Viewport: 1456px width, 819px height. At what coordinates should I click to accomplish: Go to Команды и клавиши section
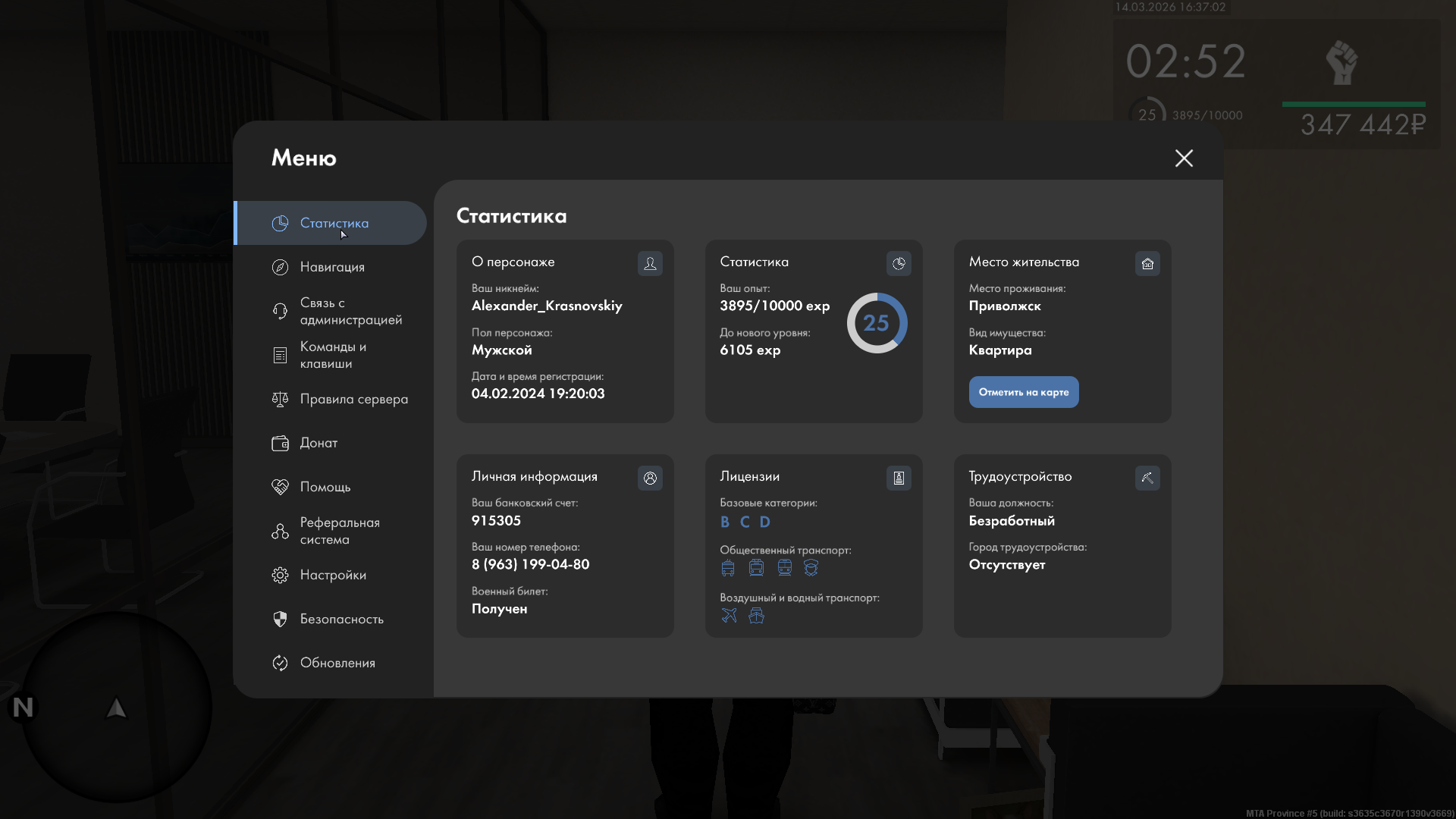tap(332, 355)
